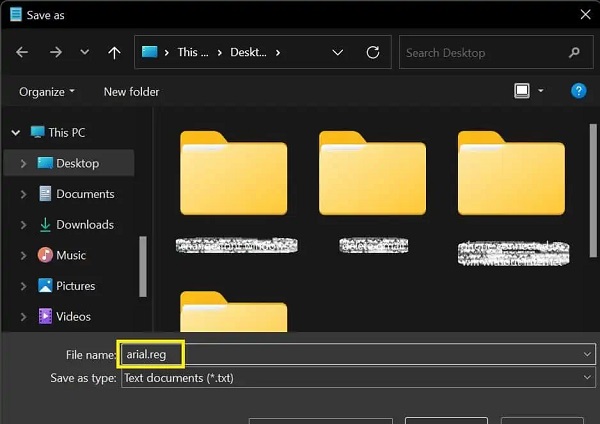Image resolution: width=600 pixels, height=424 pixels.
Task: Click the search magnifier icon
Action: (574, 52)
